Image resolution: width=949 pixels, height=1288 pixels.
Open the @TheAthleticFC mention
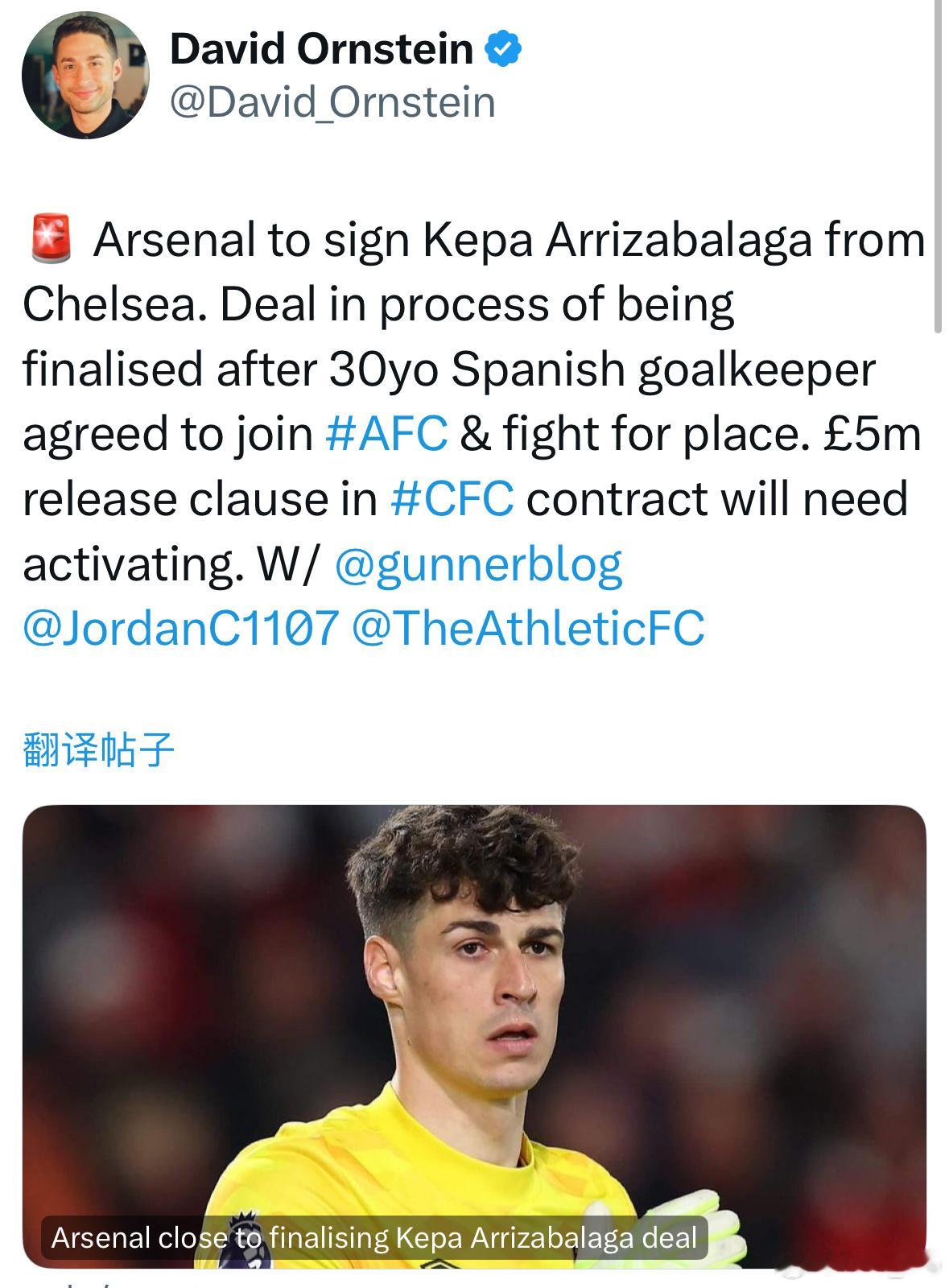(x=529, y=629)
